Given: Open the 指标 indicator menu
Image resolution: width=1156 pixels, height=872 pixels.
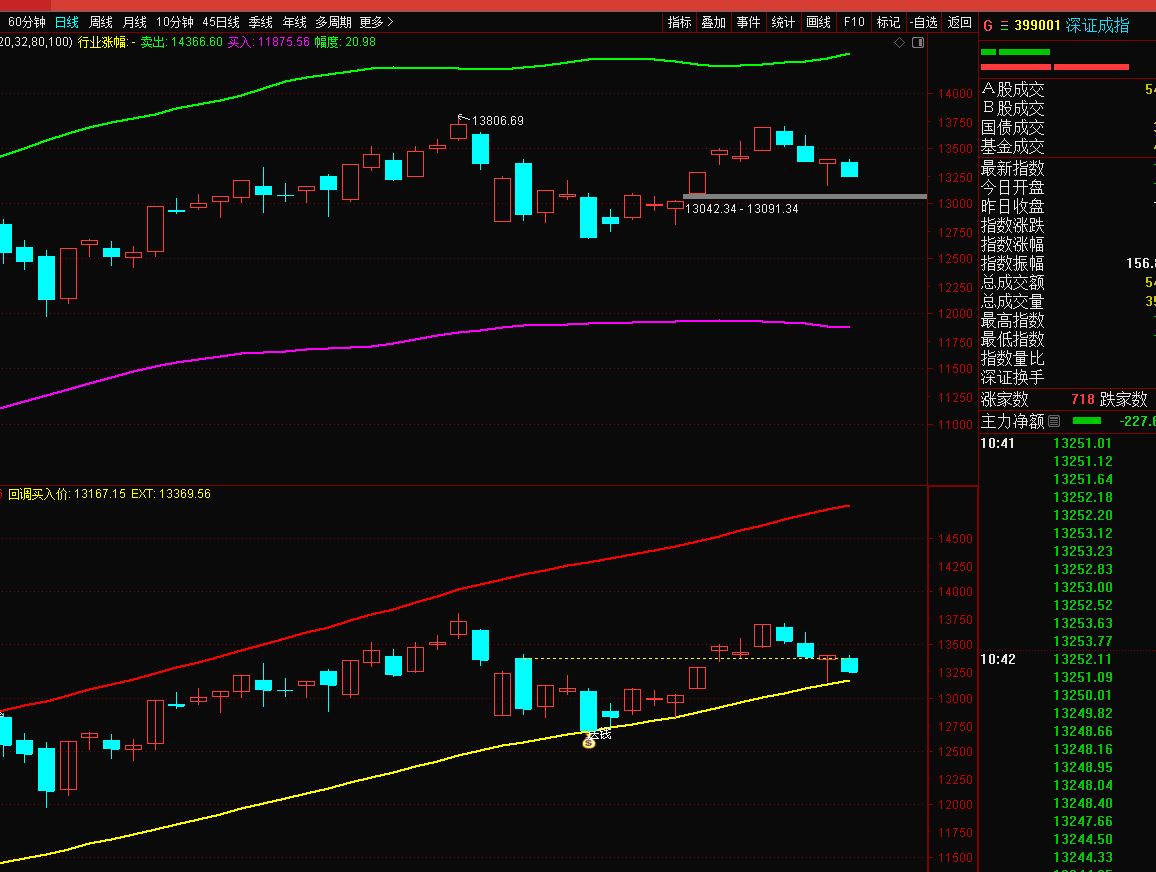Looking at the screenshot, I should tap(679, 22).
